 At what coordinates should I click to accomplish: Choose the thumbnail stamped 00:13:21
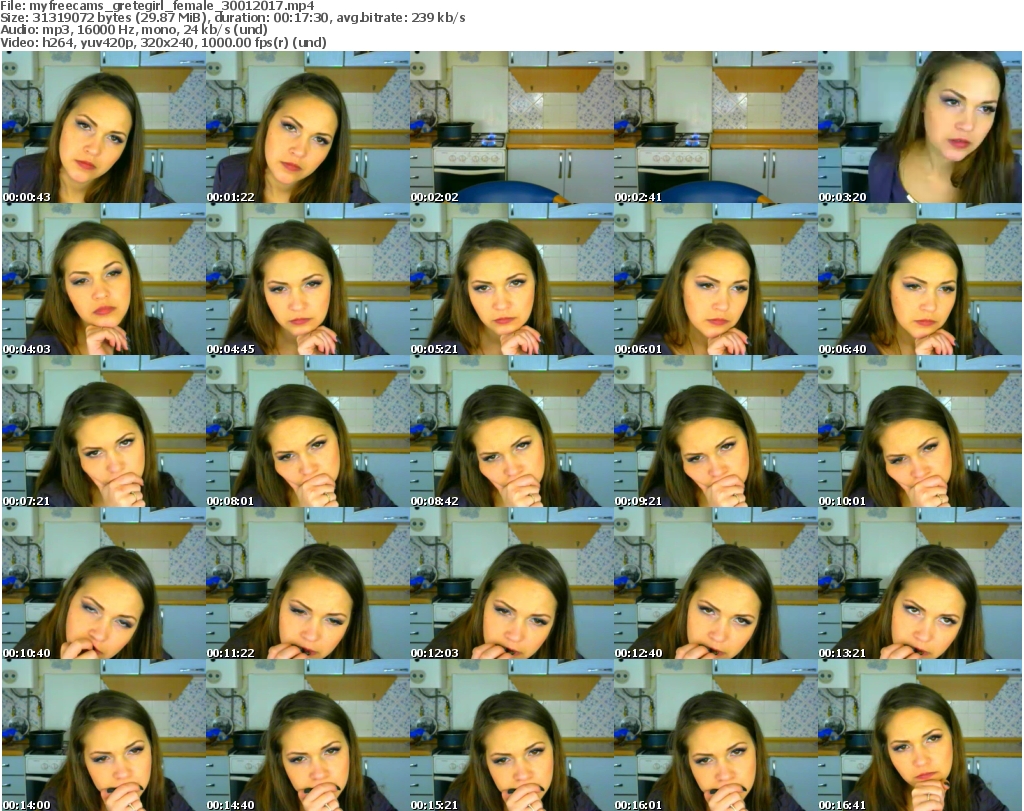point(920,584)
